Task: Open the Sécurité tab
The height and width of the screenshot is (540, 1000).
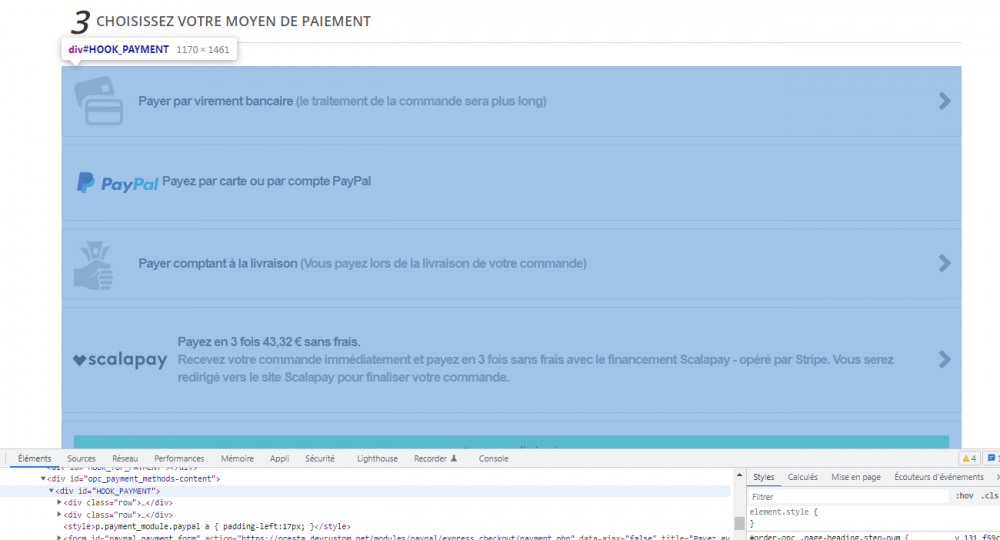Action: click(320, 458)
